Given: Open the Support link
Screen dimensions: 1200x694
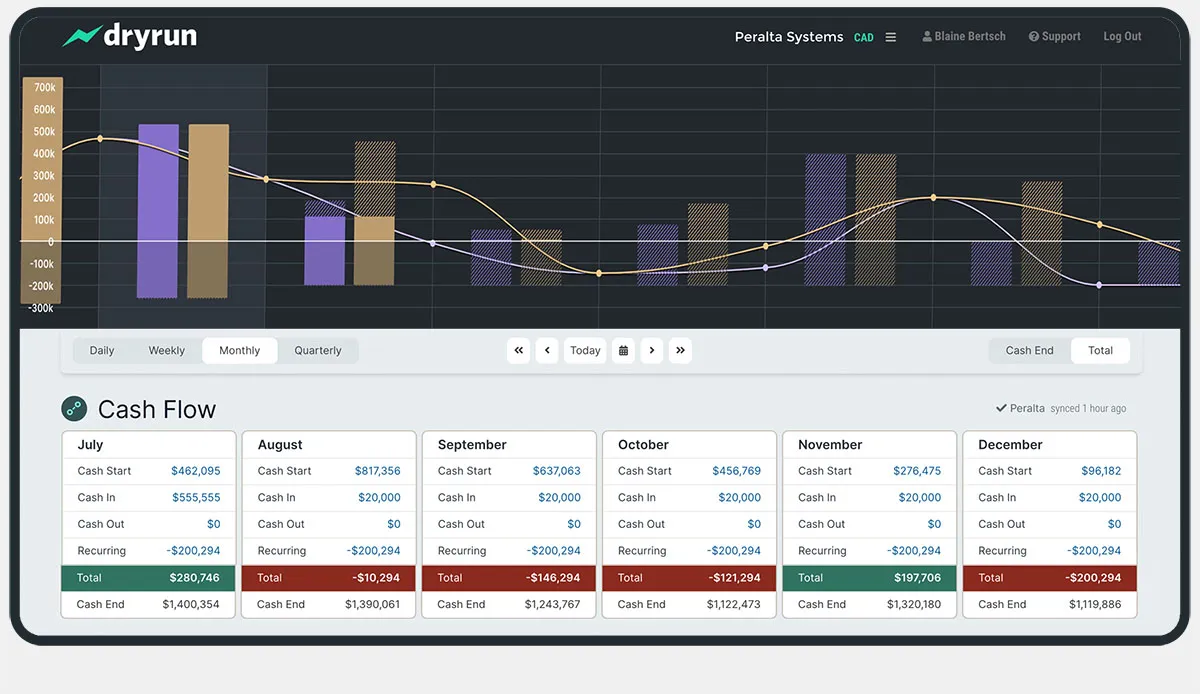Looking at the screenshot, I should tap(1054, 37).
